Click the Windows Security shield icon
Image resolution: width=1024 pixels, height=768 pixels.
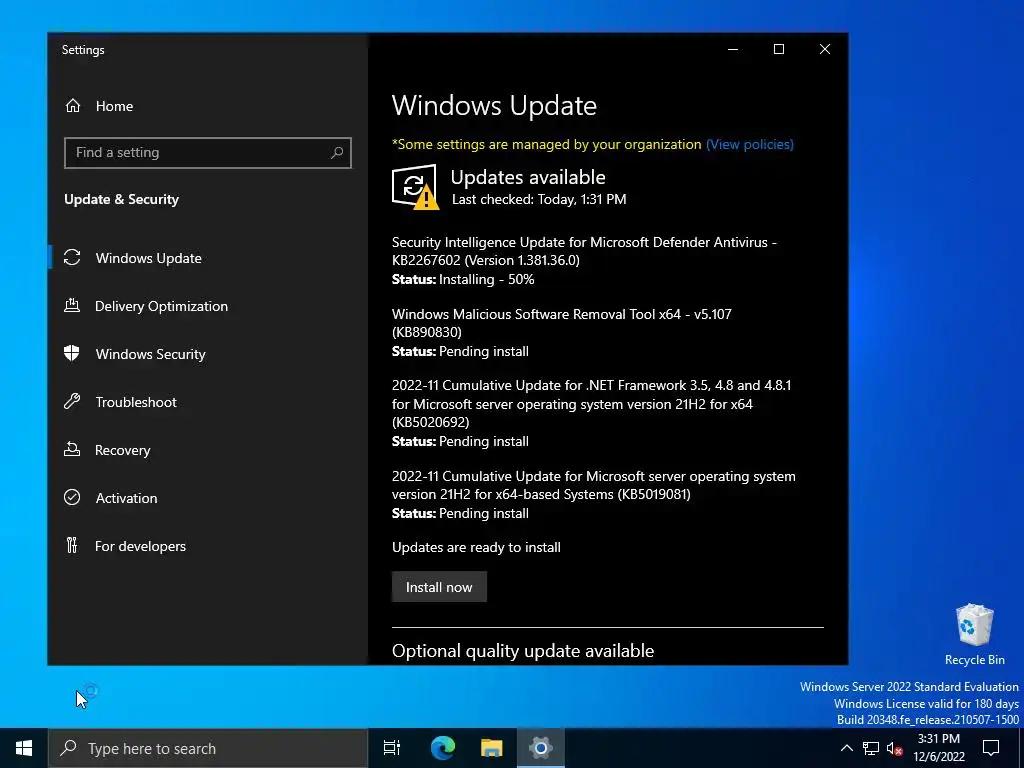72,353
